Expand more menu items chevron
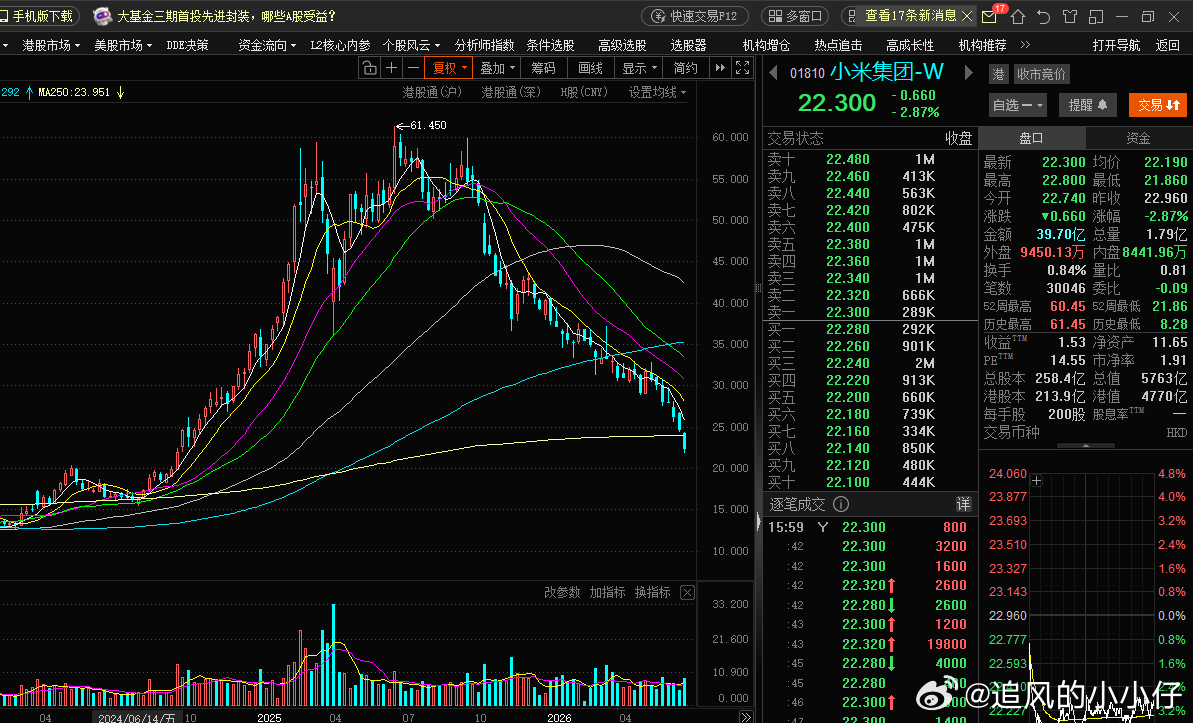 [1025, 45]
